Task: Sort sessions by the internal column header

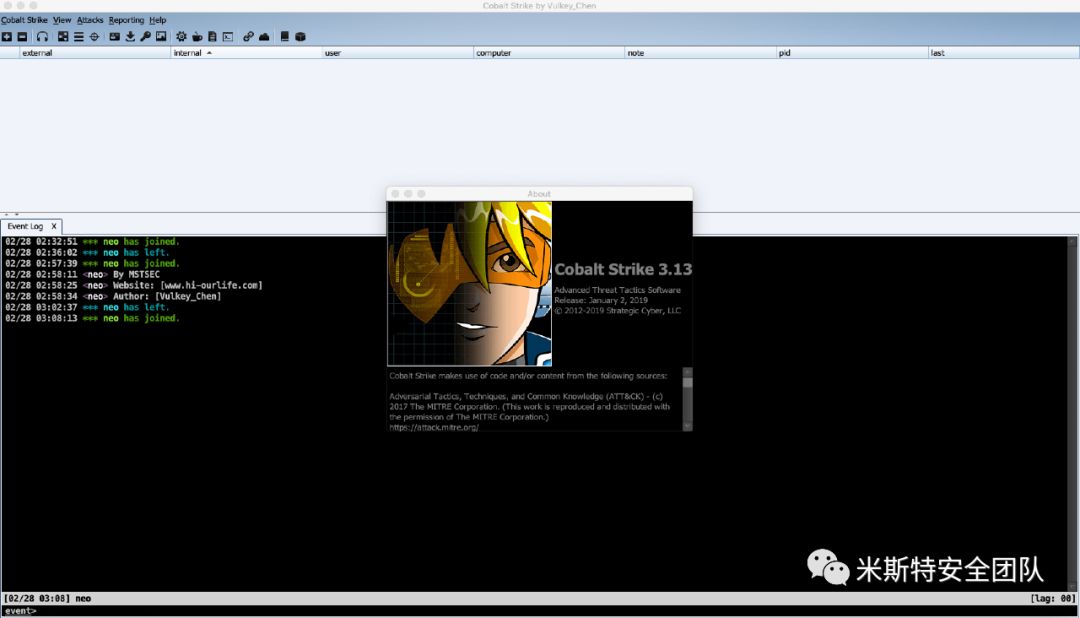Action: point(246,52)
